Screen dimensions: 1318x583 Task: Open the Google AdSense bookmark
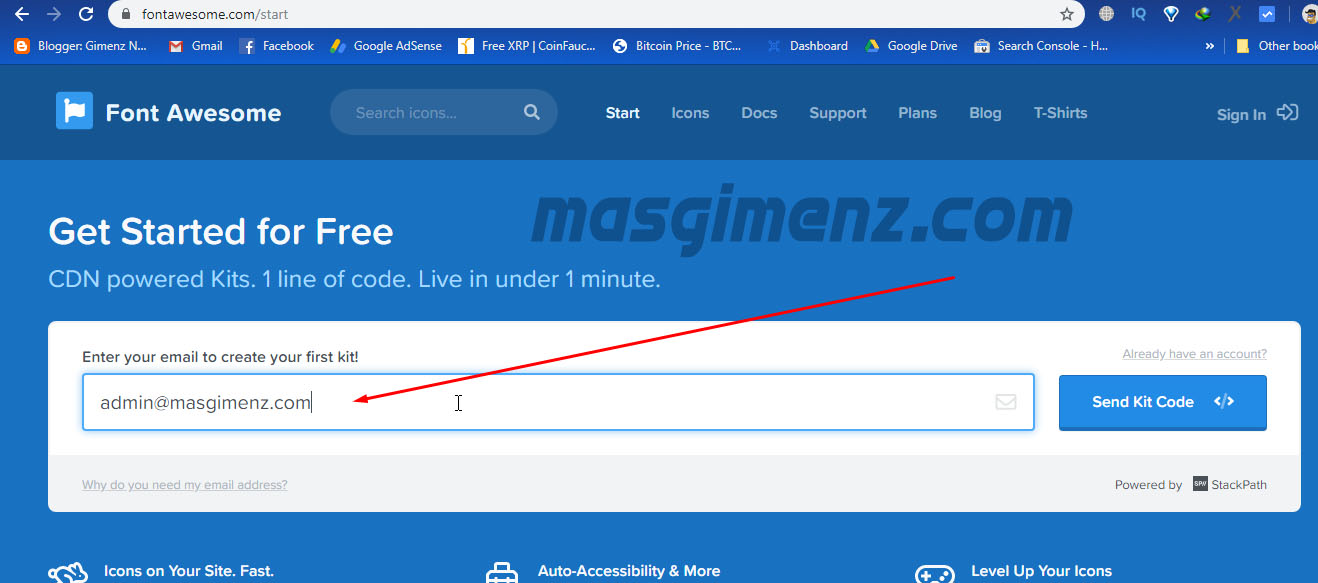pyautogui.click(x=386, y=46)
